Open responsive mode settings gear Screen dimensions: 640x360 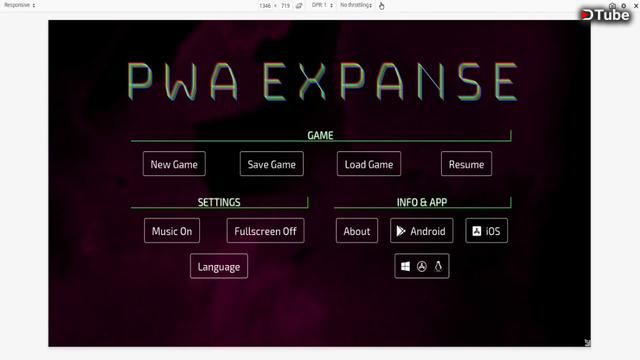tap(624, 6)
